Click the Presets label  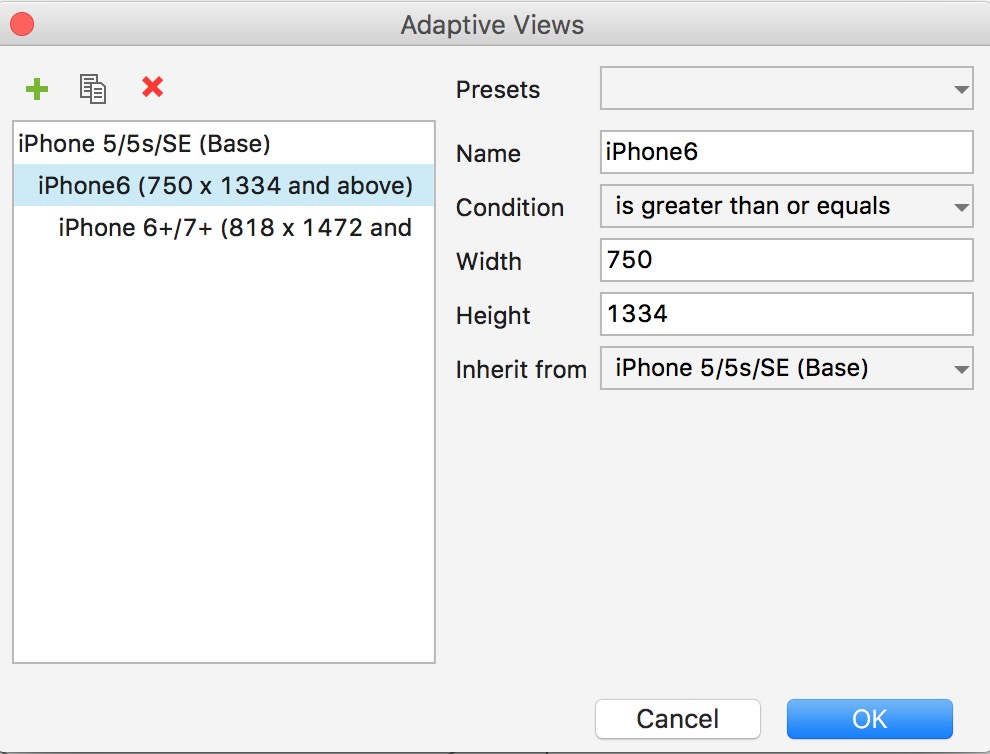click(498, 90)
